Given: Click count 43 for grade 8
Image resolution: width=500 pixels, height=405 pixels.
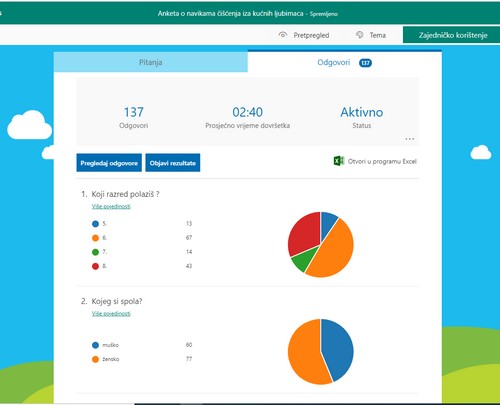Looking at the screenshot, I should pos(189,266).
